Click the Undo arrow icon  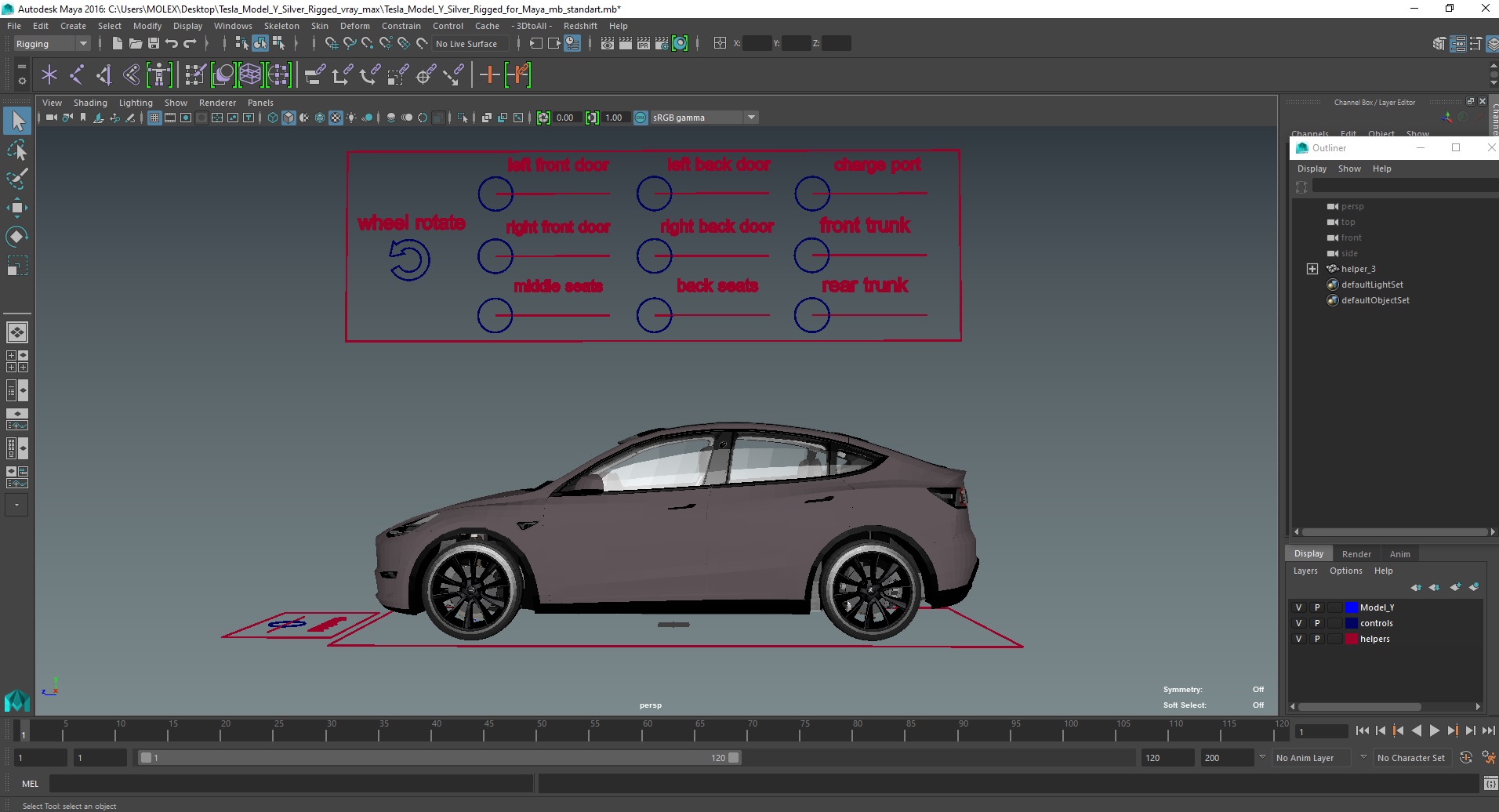(x=171, y=43)
